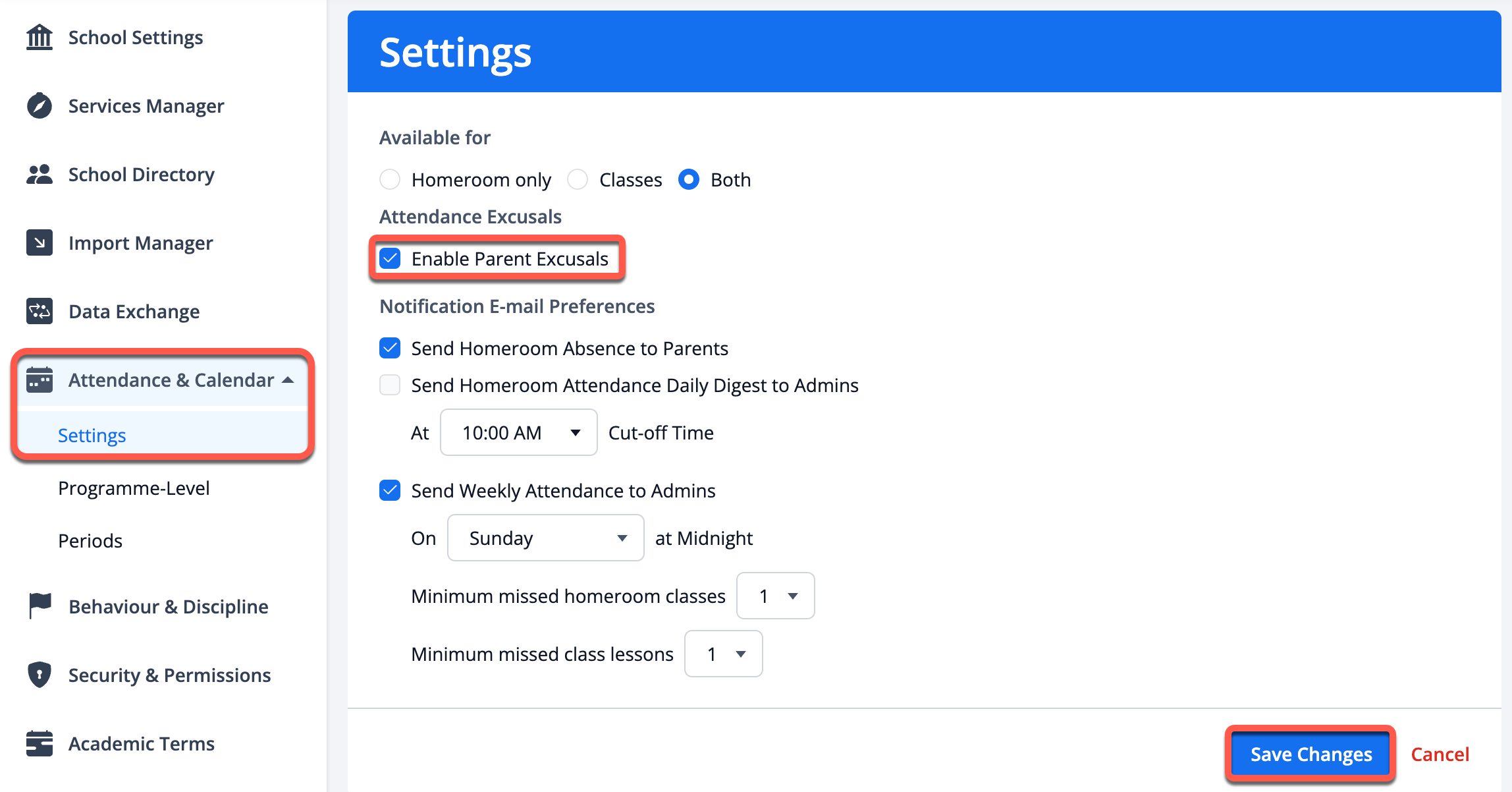Open Programme-Level in the sidebar
Screen dimensions: 1512x792
tap(134, 488)
